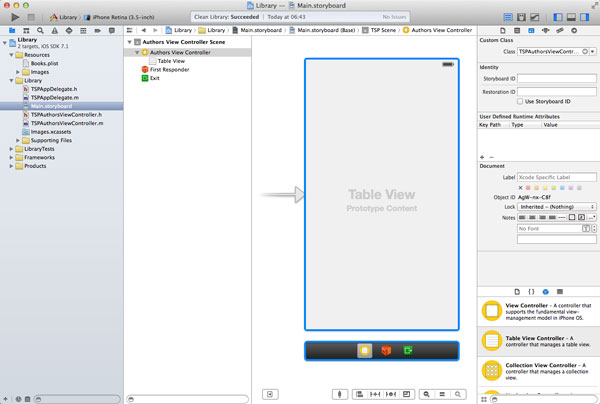Viewport: 600px width, 404px height.
Task: Run the project with the Play button
Action: (x=15, y=17)
